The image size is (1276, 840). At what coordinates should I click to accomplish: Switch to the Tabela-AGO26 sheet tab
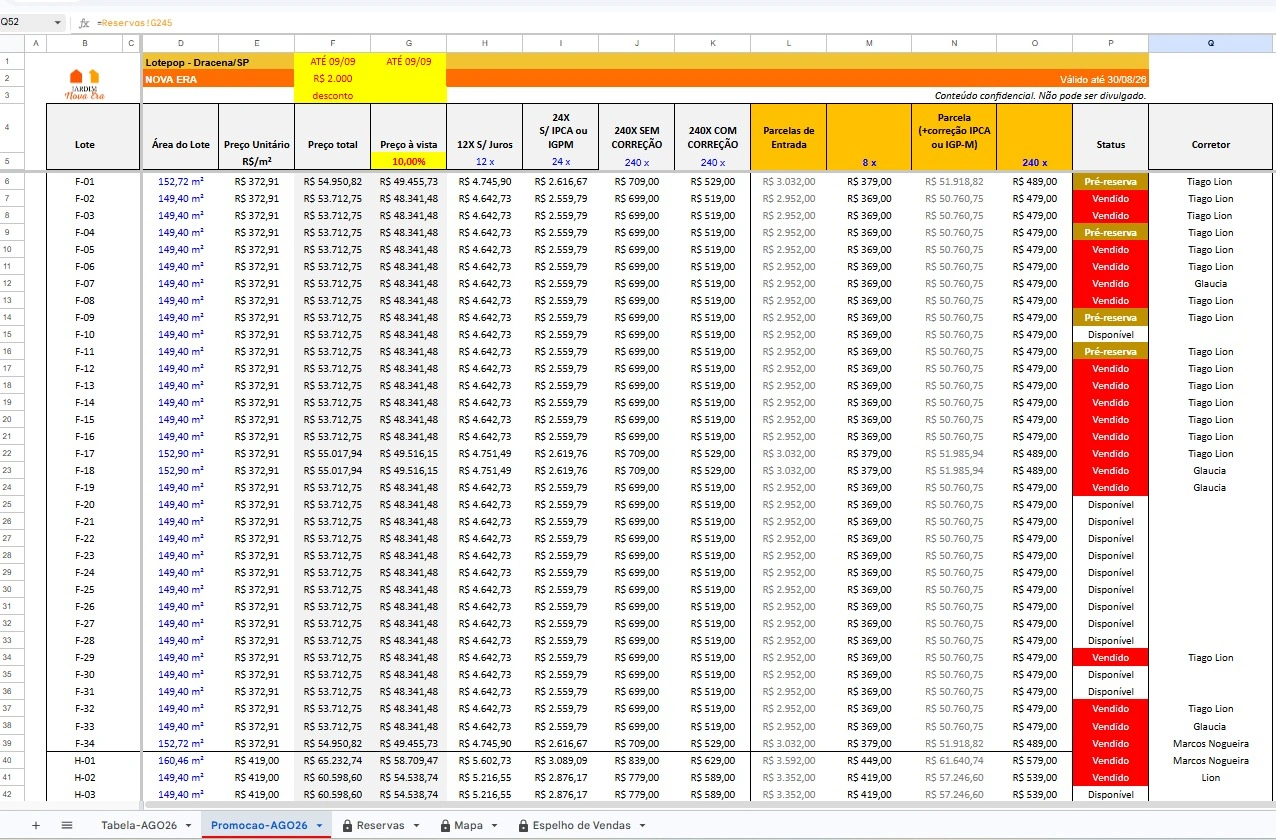click(x=139, y=825)
